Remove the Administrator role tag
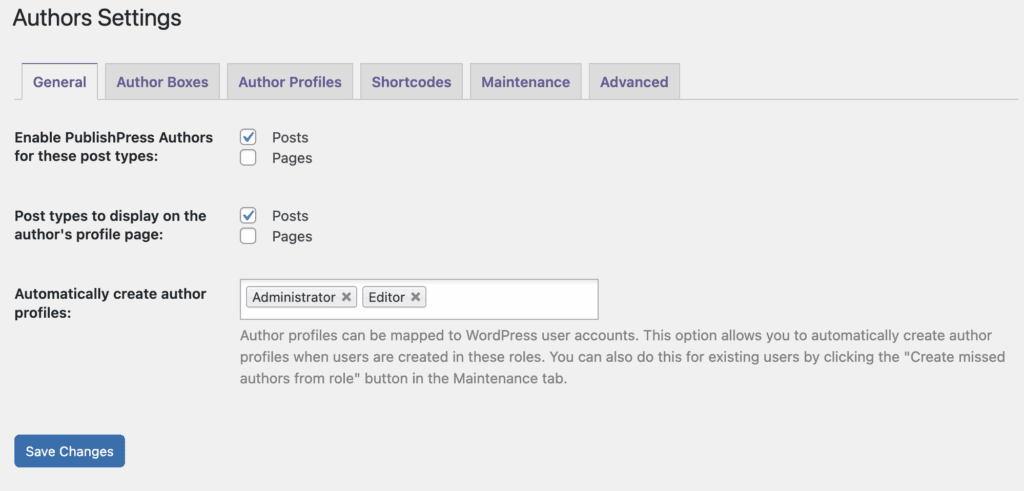 (346, 297)
